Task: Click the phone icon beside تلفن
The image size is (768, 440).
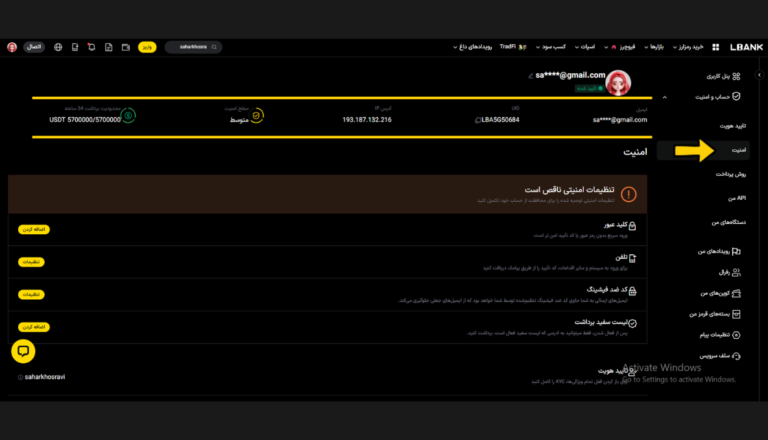Action: (x=632, y=258)
